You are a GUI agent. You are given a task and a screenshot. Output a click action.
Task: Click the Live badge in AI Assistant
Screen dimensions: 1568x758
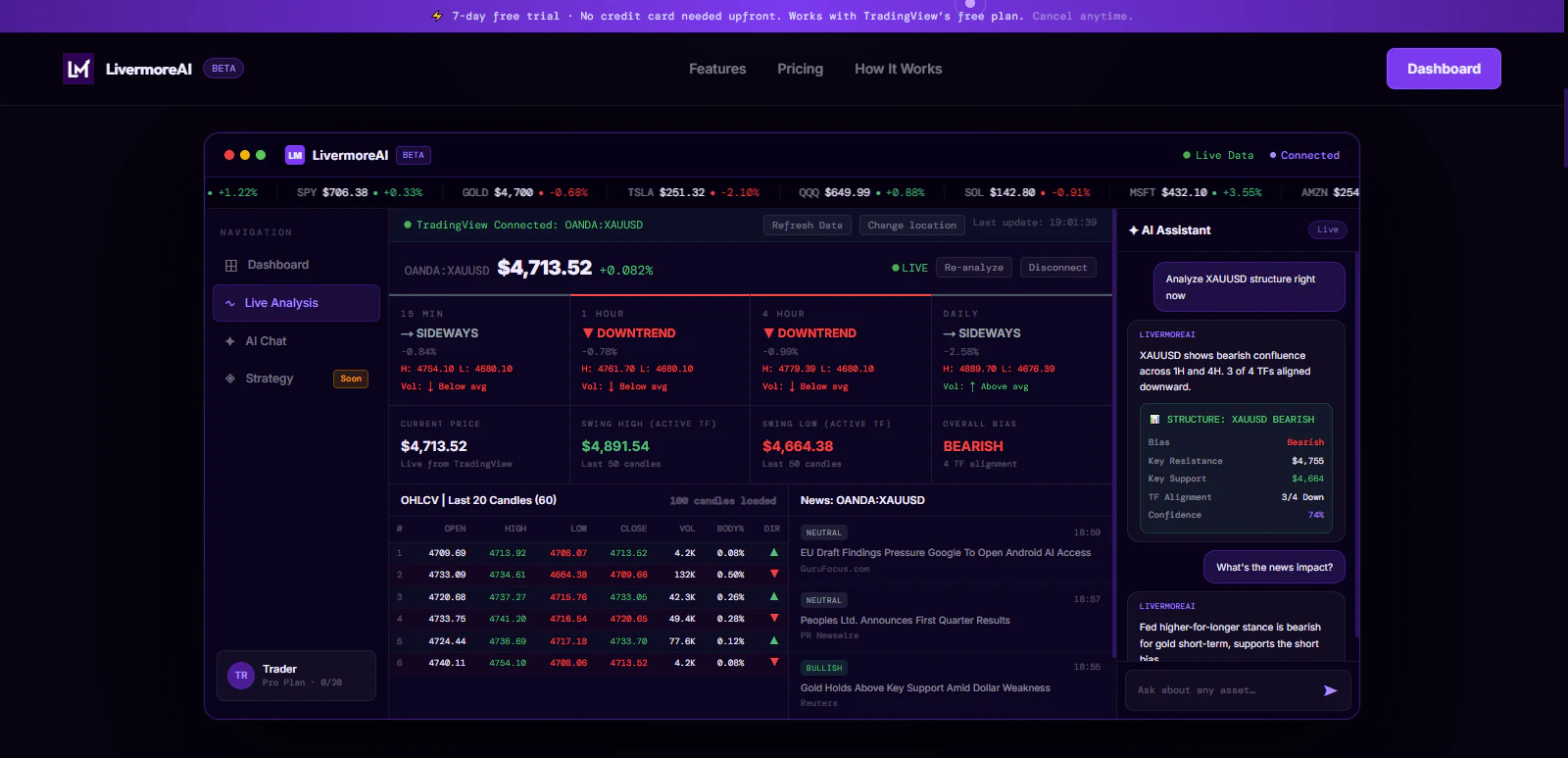1328,229
